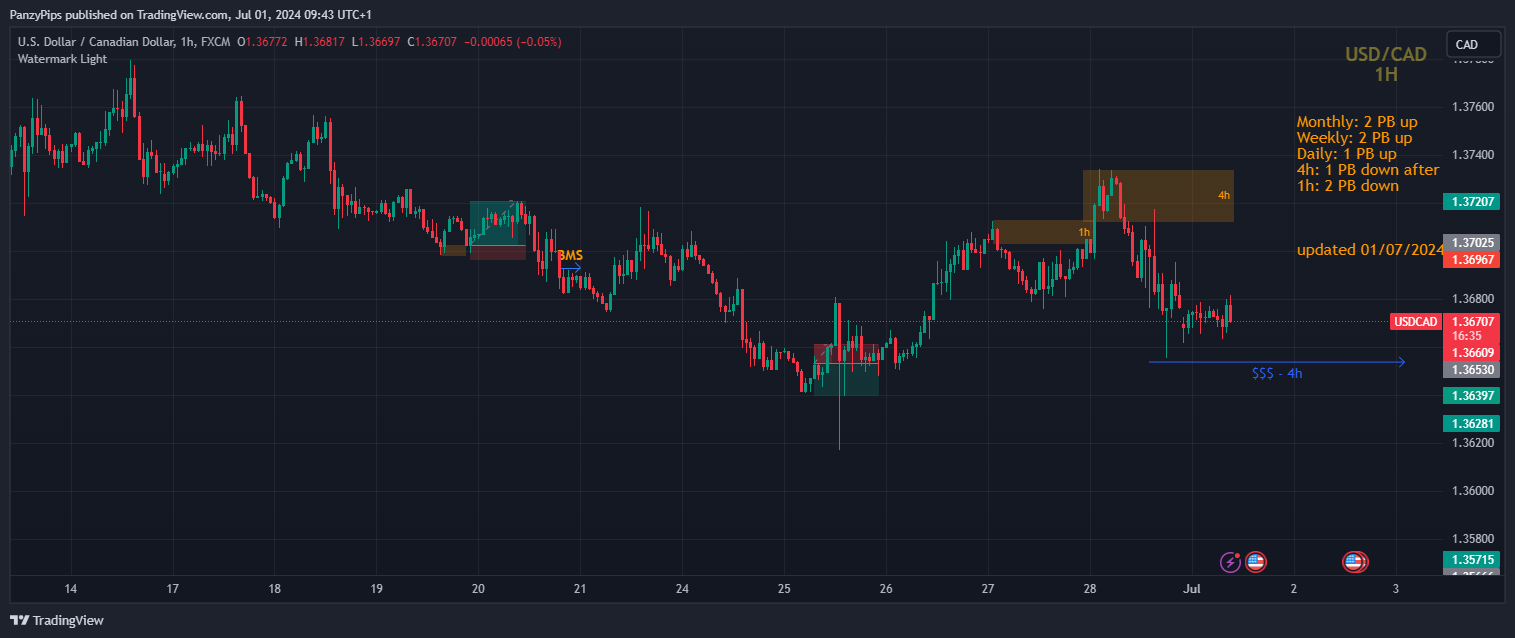Click the 28 date on time axis

click(1090, 588)
